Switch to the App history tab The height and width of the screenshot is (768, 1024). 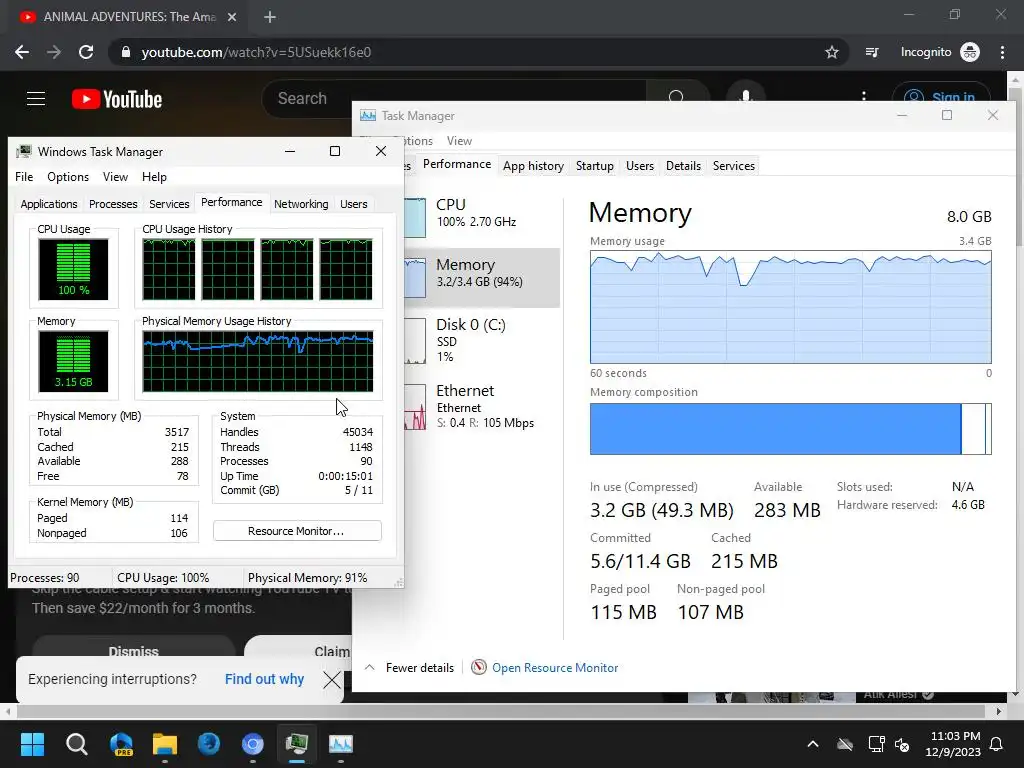tap(534, 166)
